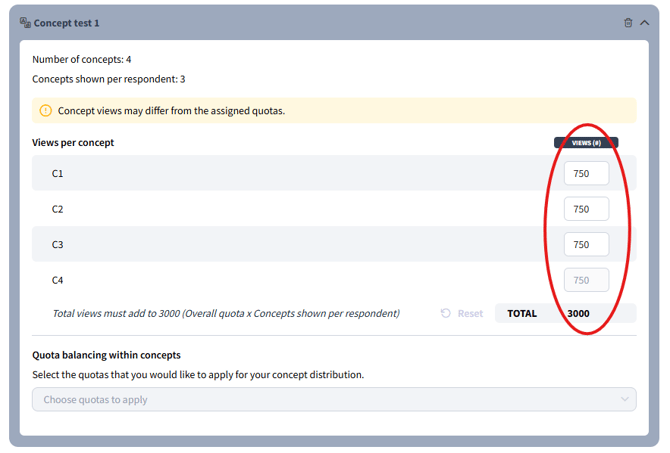Click the chevron arrow on the quotas dropdown
Screen dimensions: 670x453
(626, 400)
